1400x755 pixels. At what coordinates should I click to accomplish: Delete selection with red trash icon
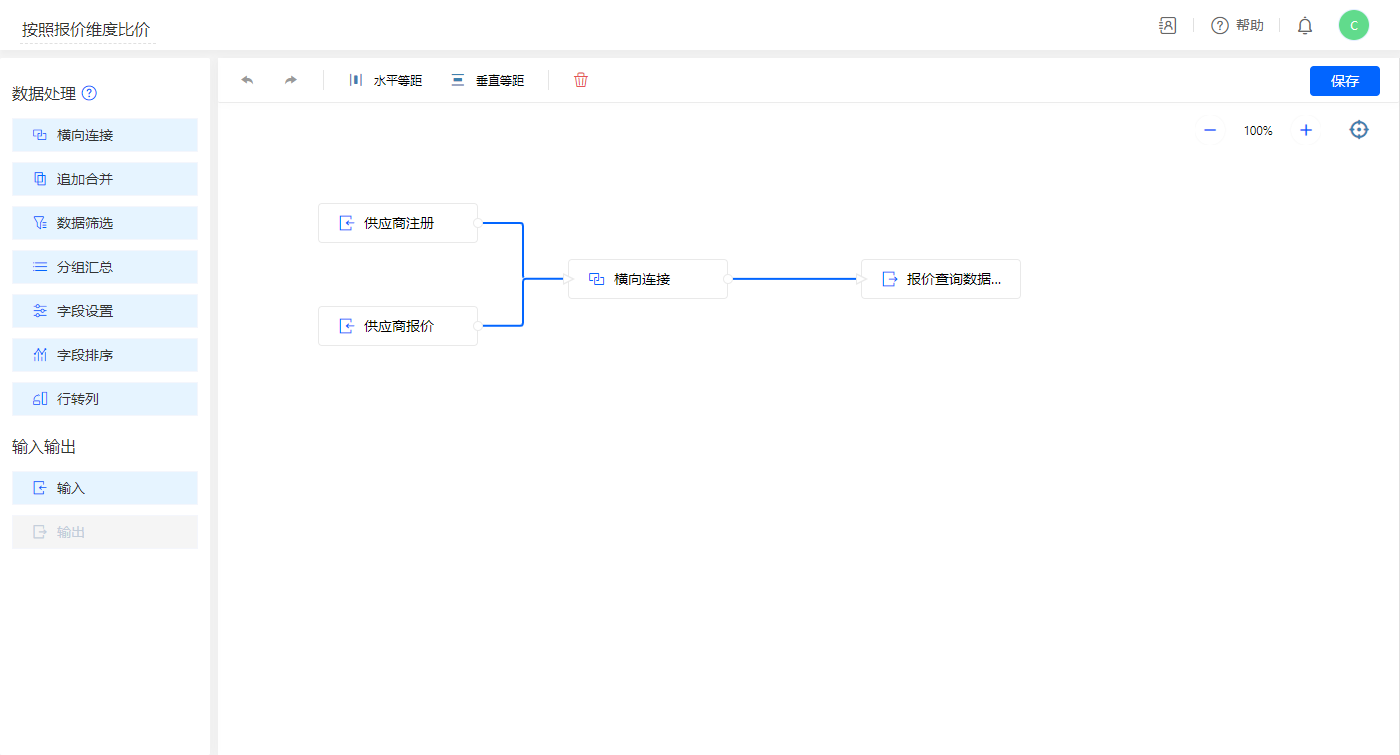click(581, 80)
